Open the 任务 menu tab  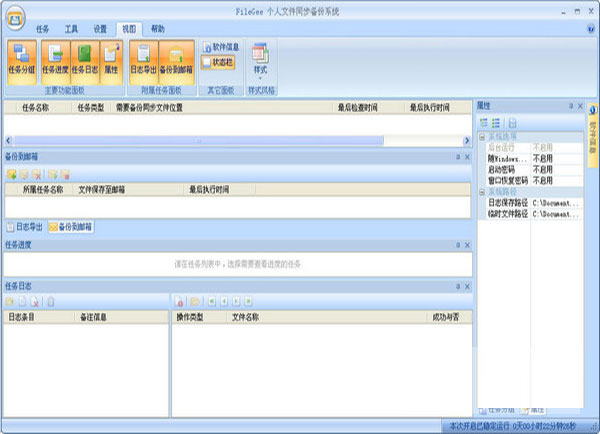(x=42, y=29)
